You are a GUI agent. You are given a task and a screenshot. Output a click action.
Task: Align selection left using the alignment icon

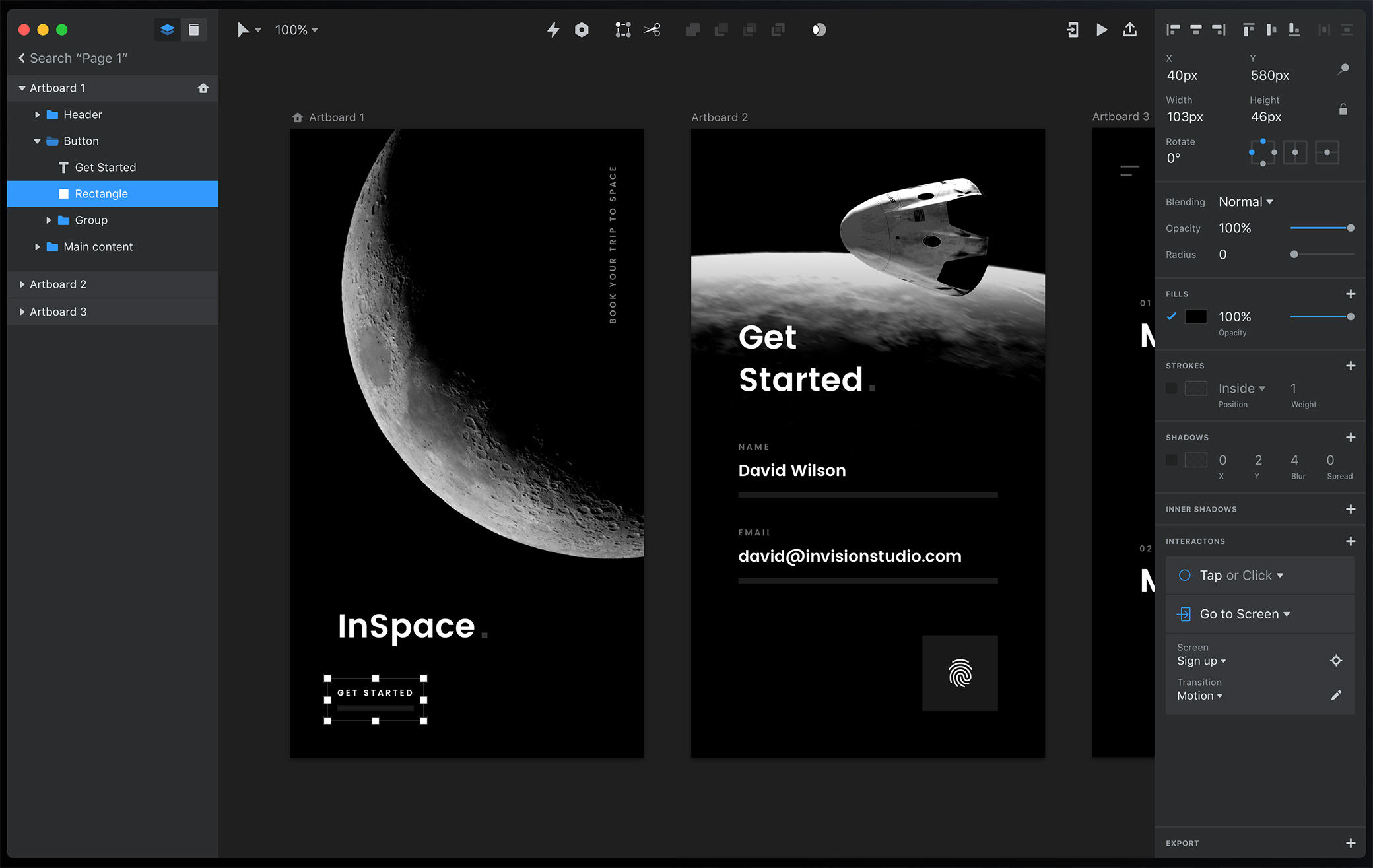pos(1173,30)
